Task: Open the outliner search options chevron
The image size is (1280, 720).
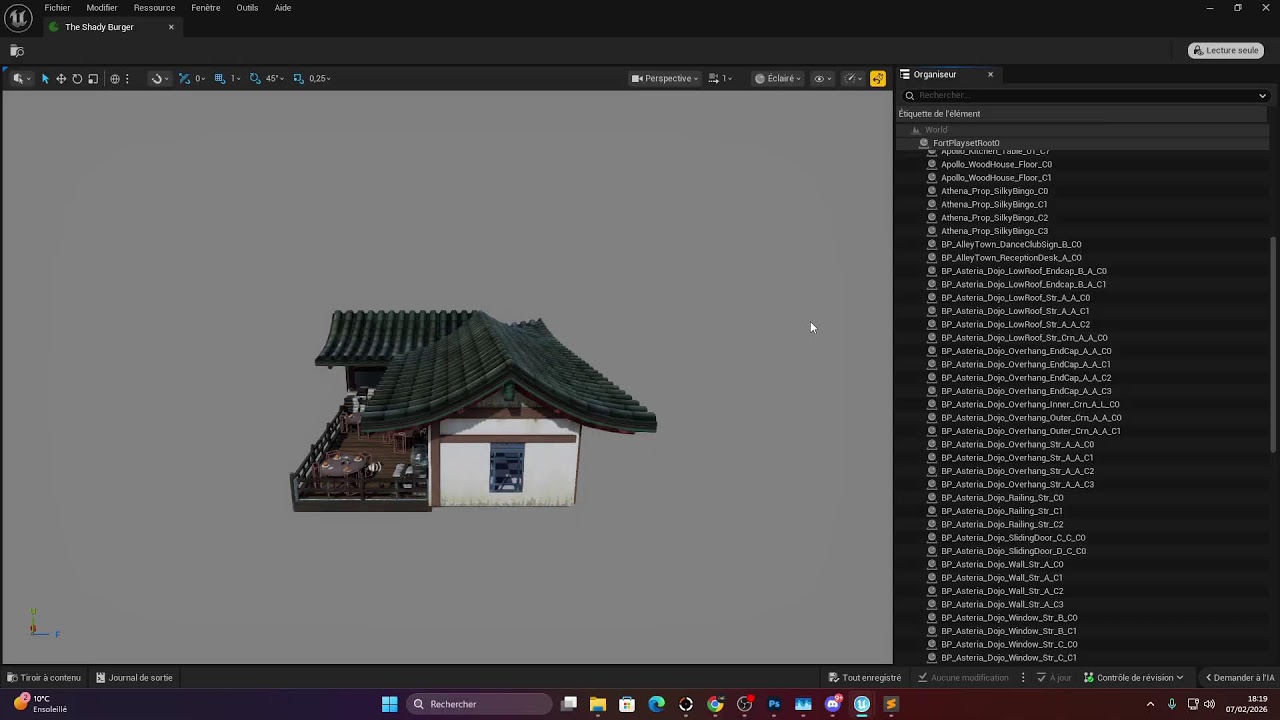Action: pyautogui.click(x=1262, y=96)
